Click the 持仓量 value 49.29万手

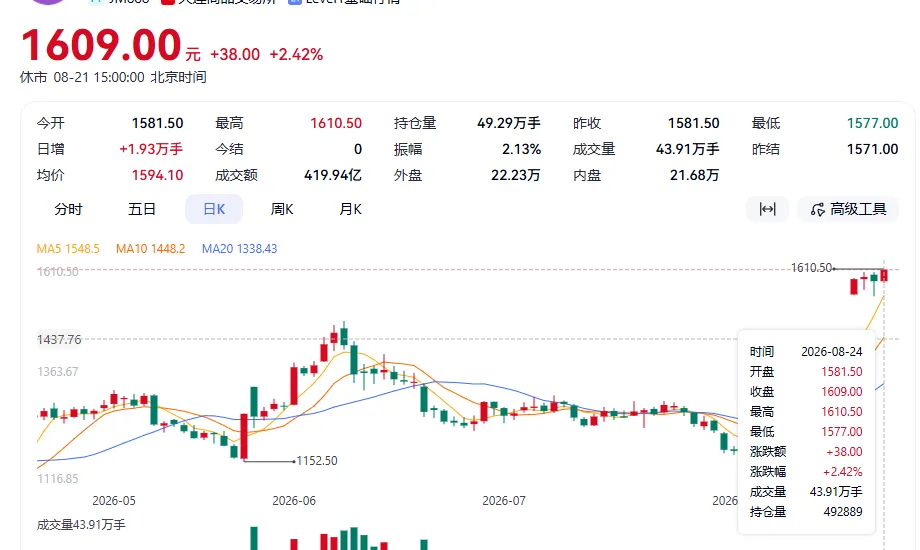[x=509, y=123]
